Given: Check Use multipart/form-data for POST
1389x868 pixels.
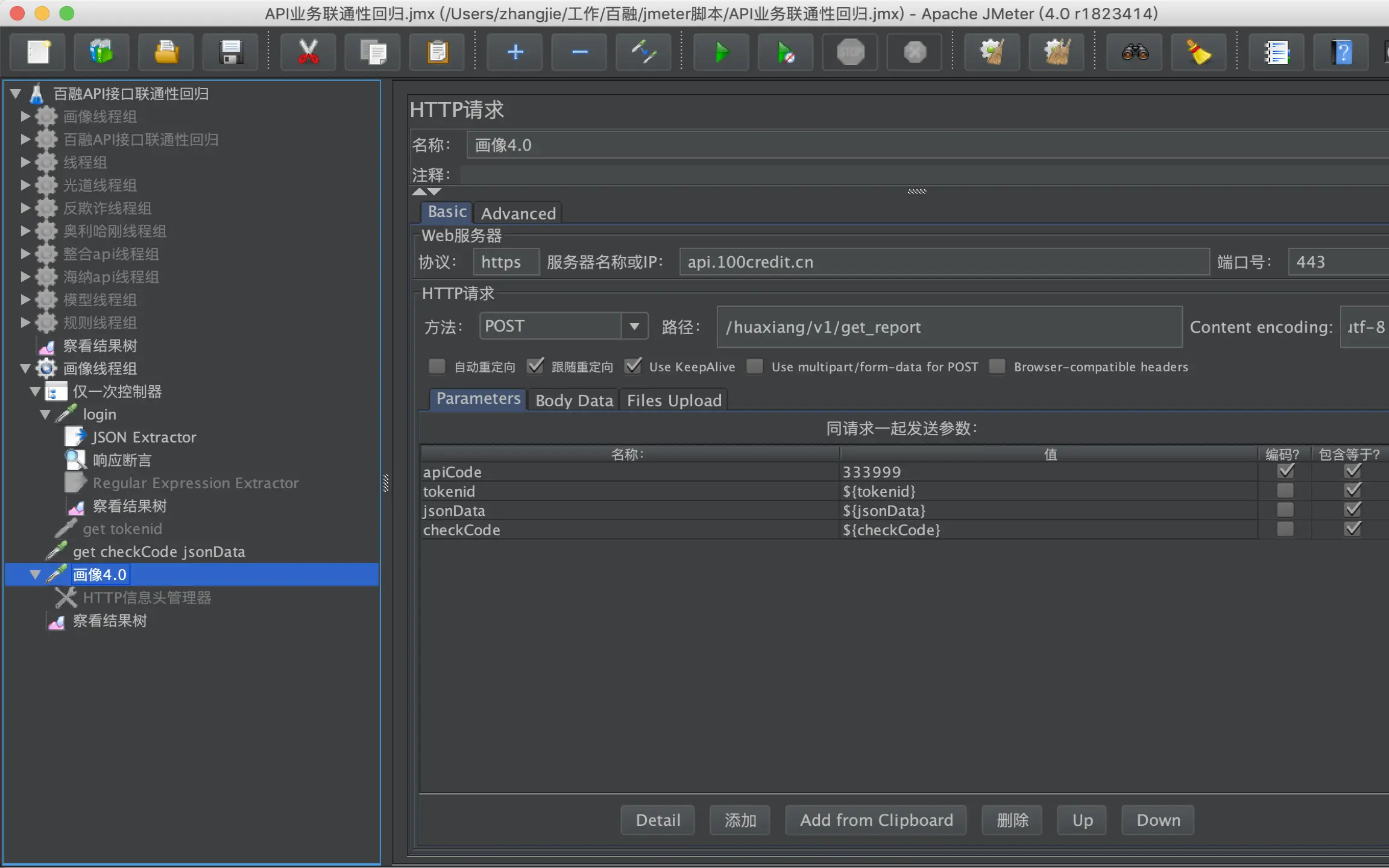Looking at the screenshot, I should (755, 366).
